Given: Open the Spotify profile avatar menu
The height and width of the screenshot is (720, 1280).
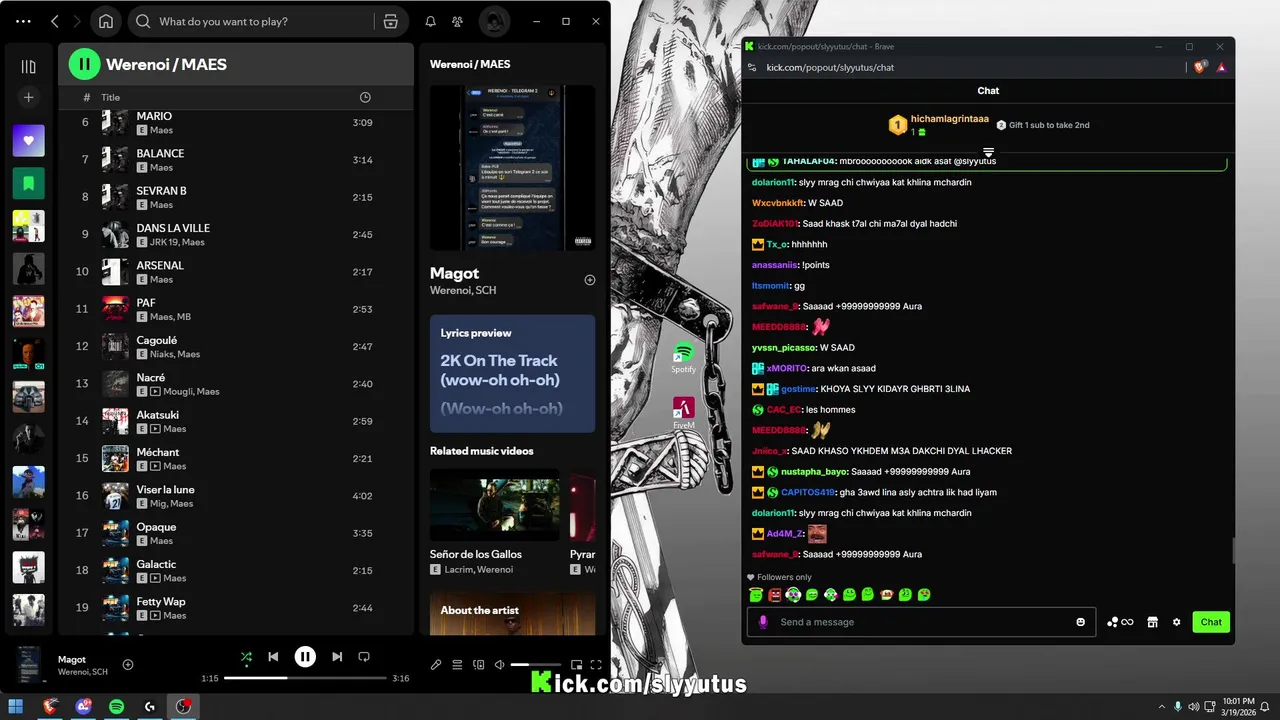Looking at the screenshot, I should click(x=494, y=21).
